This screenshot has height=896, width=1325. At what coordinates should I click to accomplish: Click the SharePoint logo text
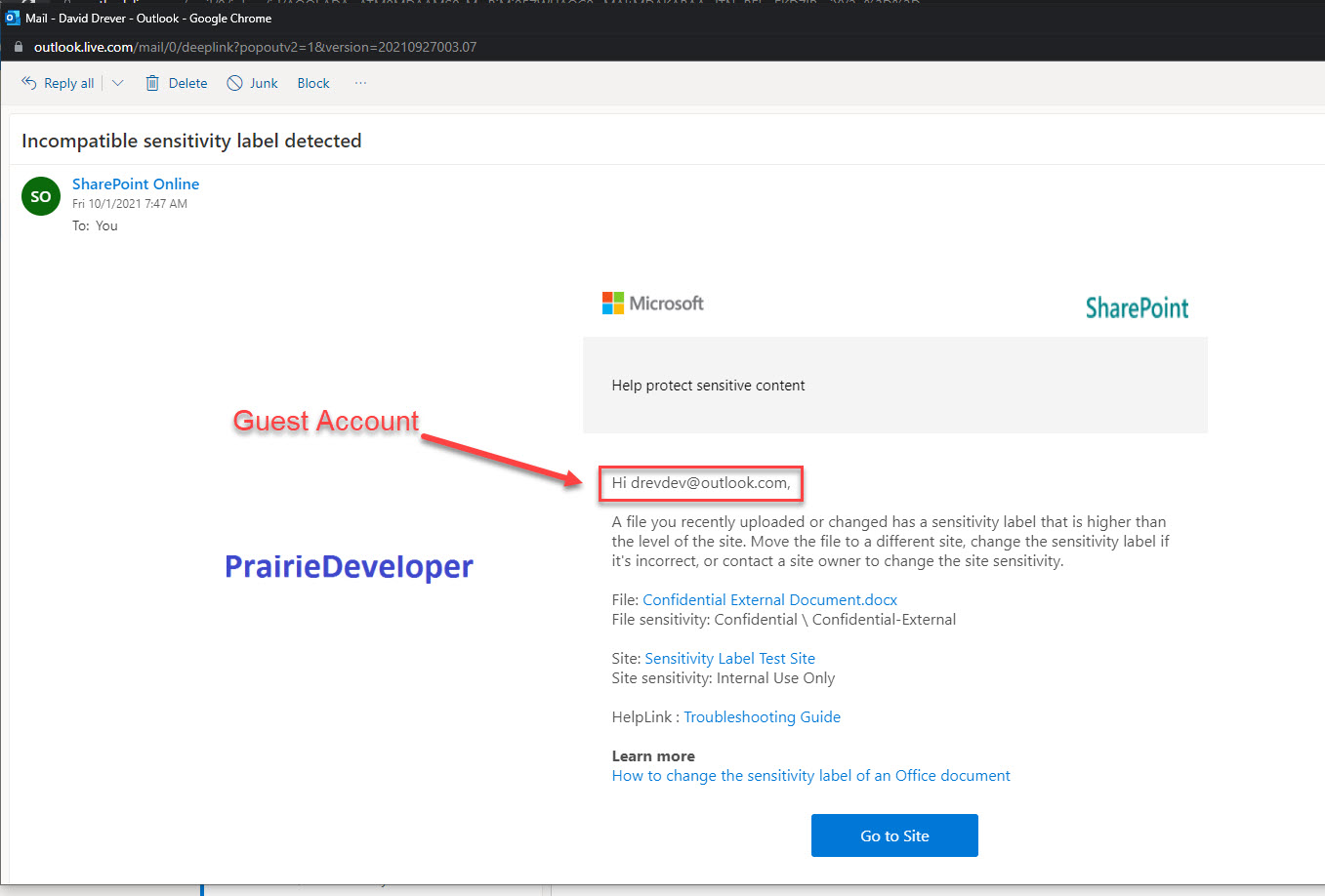[1137, 308]
